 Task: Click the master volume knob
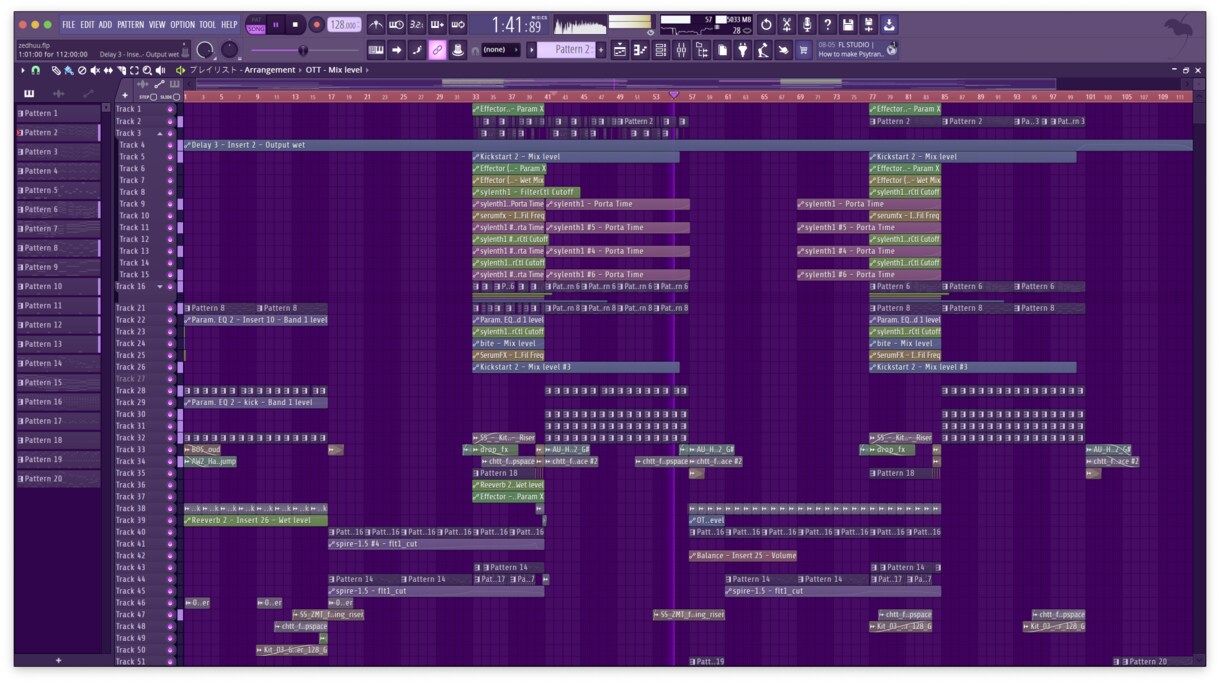(205, 50)
